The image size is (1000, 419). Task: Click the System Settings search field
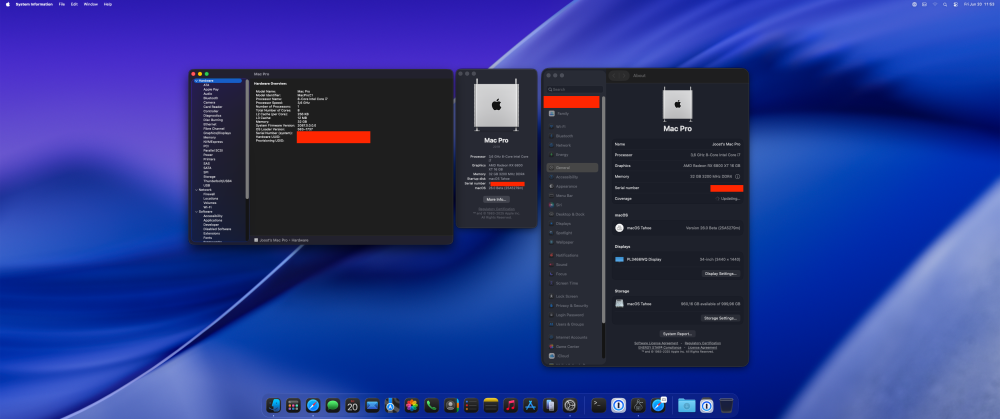tap(573, 90)
